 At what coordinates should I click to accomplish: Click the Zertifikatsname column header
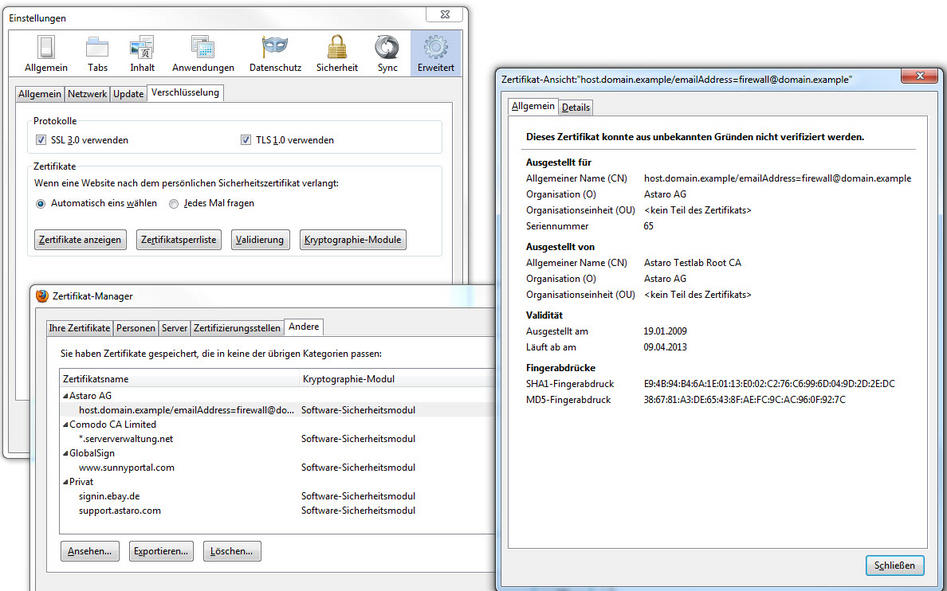click(x=180, y=379)
